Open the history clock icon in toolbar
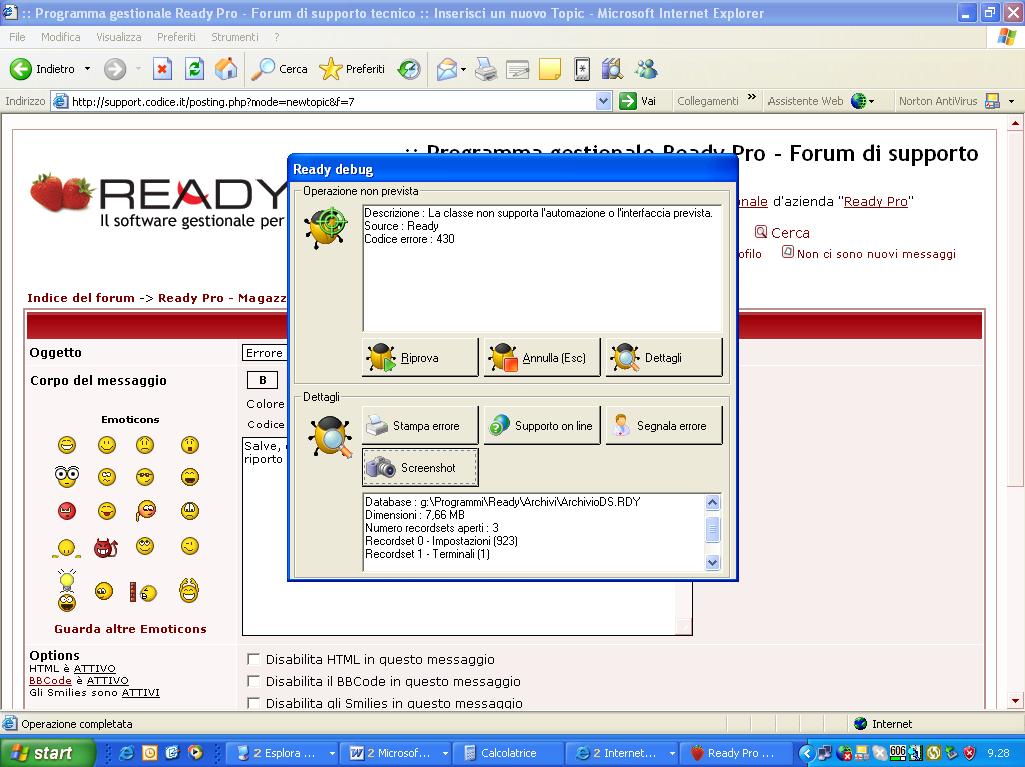 409,69
